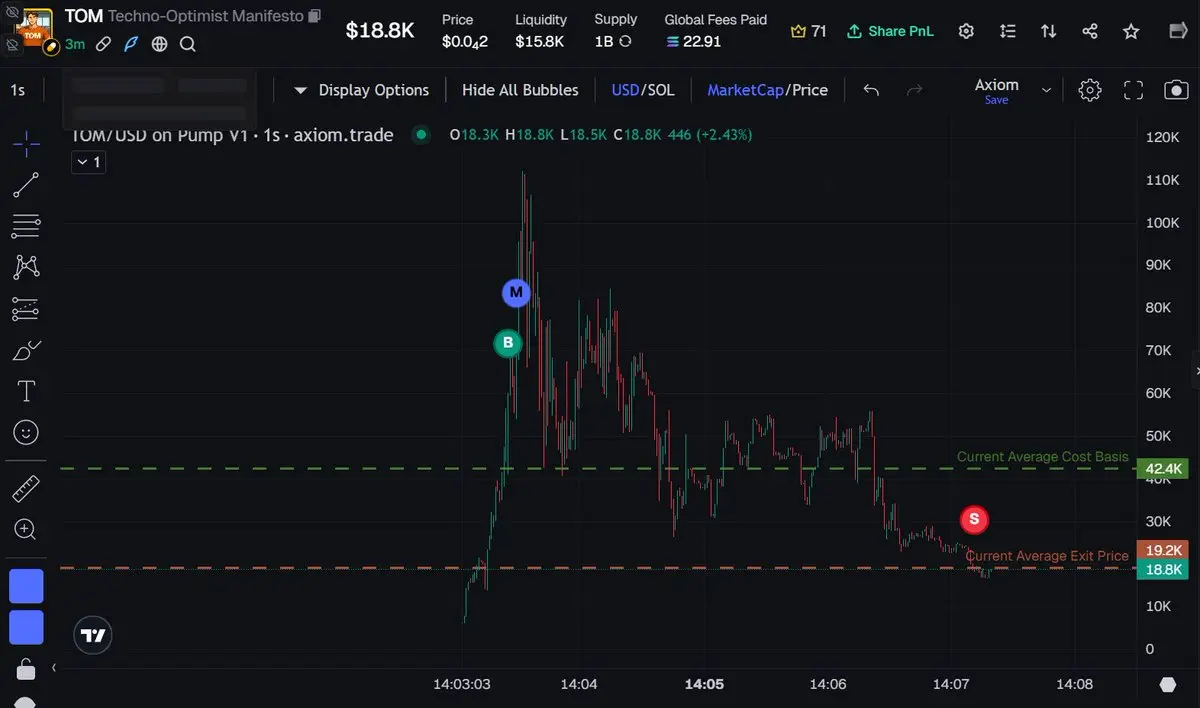
Task: Open the emoji sticker tool
Action: click(26, 432)
